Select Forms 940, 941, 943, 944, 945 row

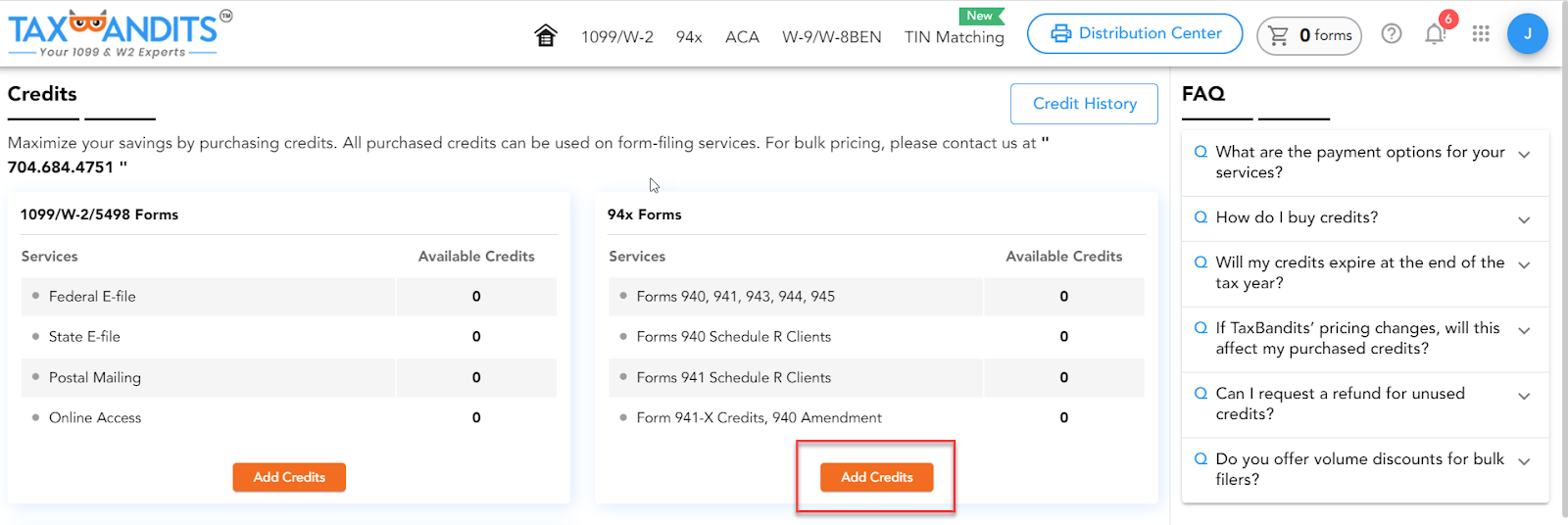pyautogui.click(x=876, y=297)
